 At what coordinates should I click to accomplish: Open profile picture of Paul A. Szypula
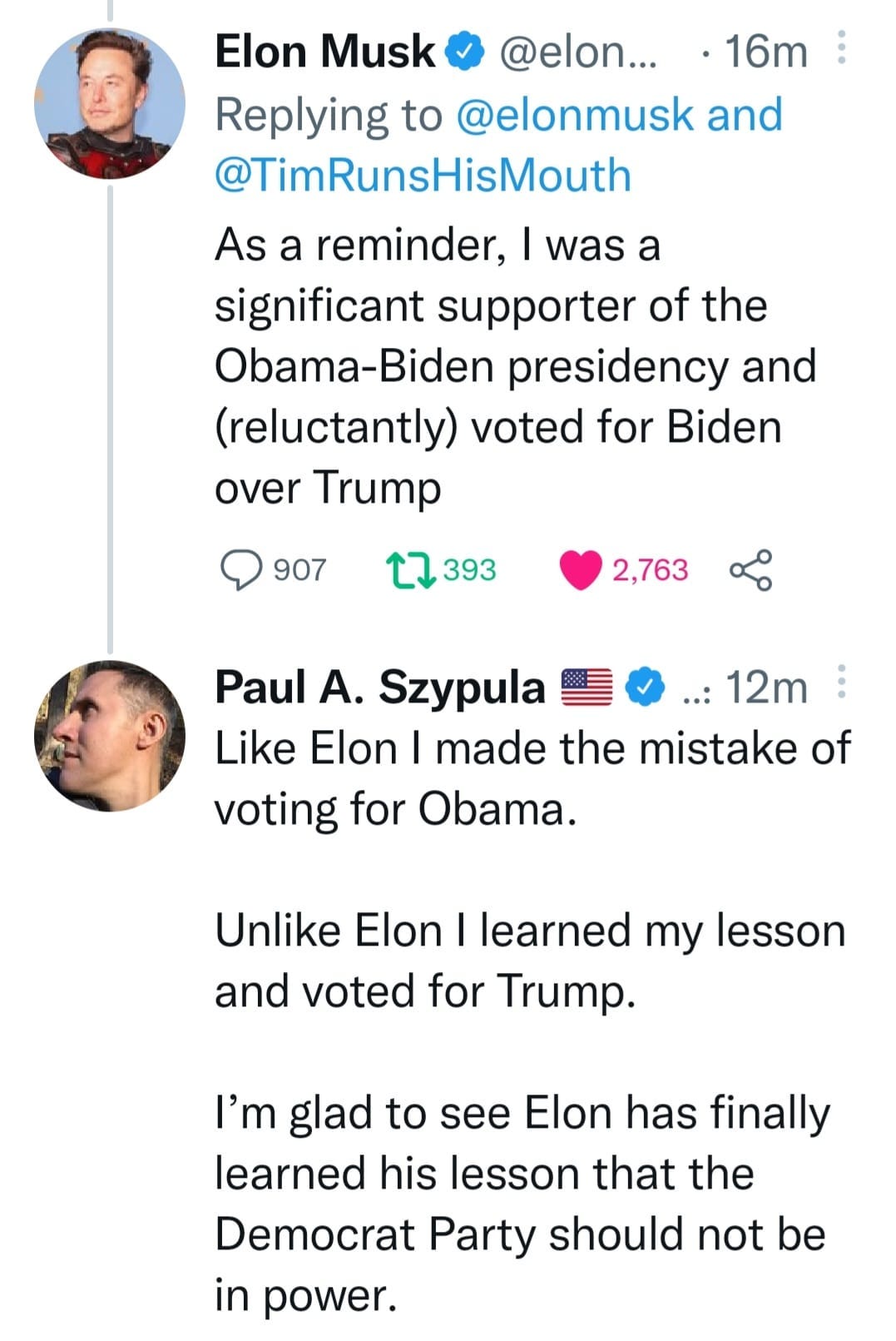click(109, 736)
